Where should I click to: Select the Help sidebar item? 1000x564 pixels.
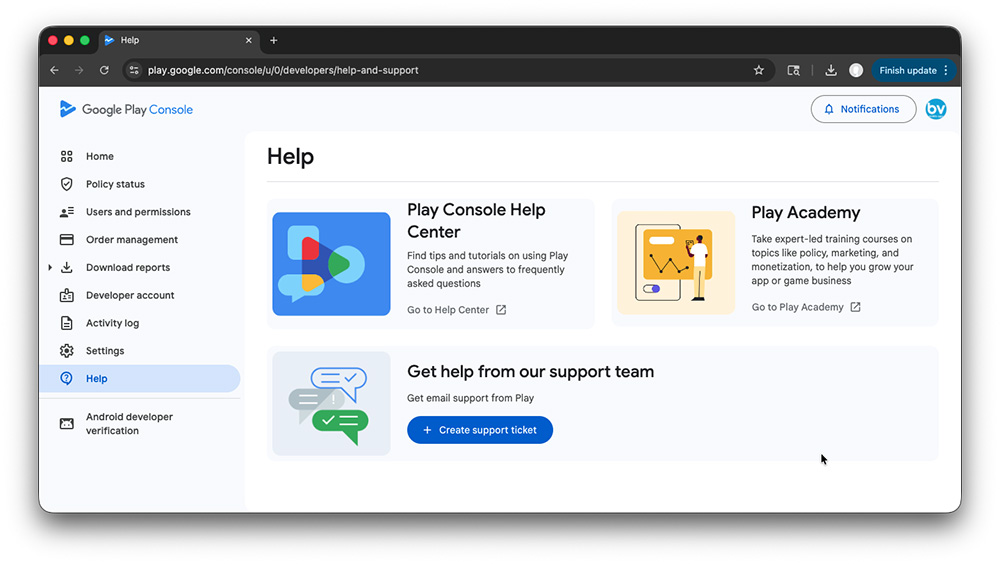coord(140,378)
